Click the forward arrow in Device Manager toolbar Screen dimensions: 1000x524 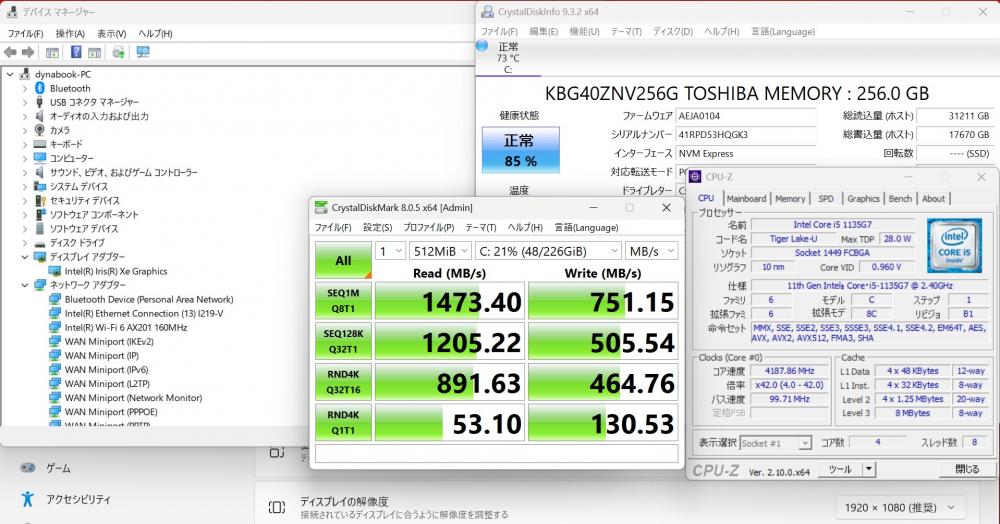pyautogui.click(x=28, y=52)
